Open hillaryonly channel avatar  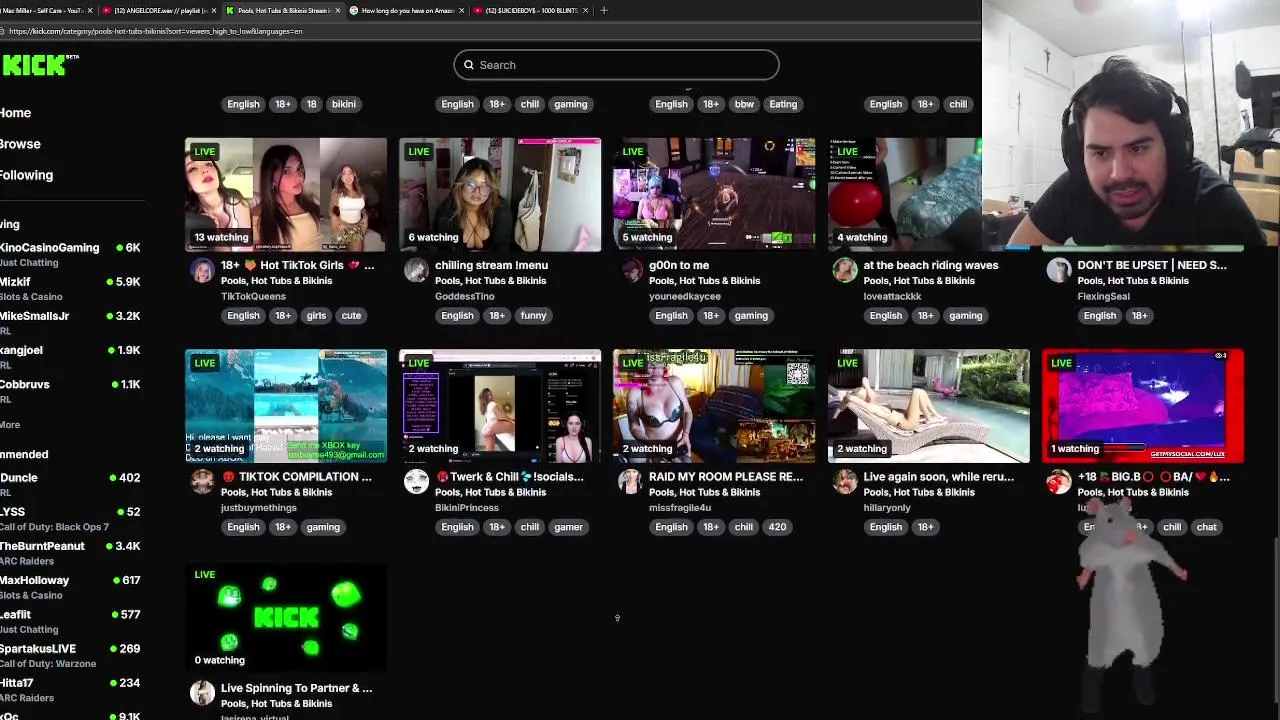point(845,482)
